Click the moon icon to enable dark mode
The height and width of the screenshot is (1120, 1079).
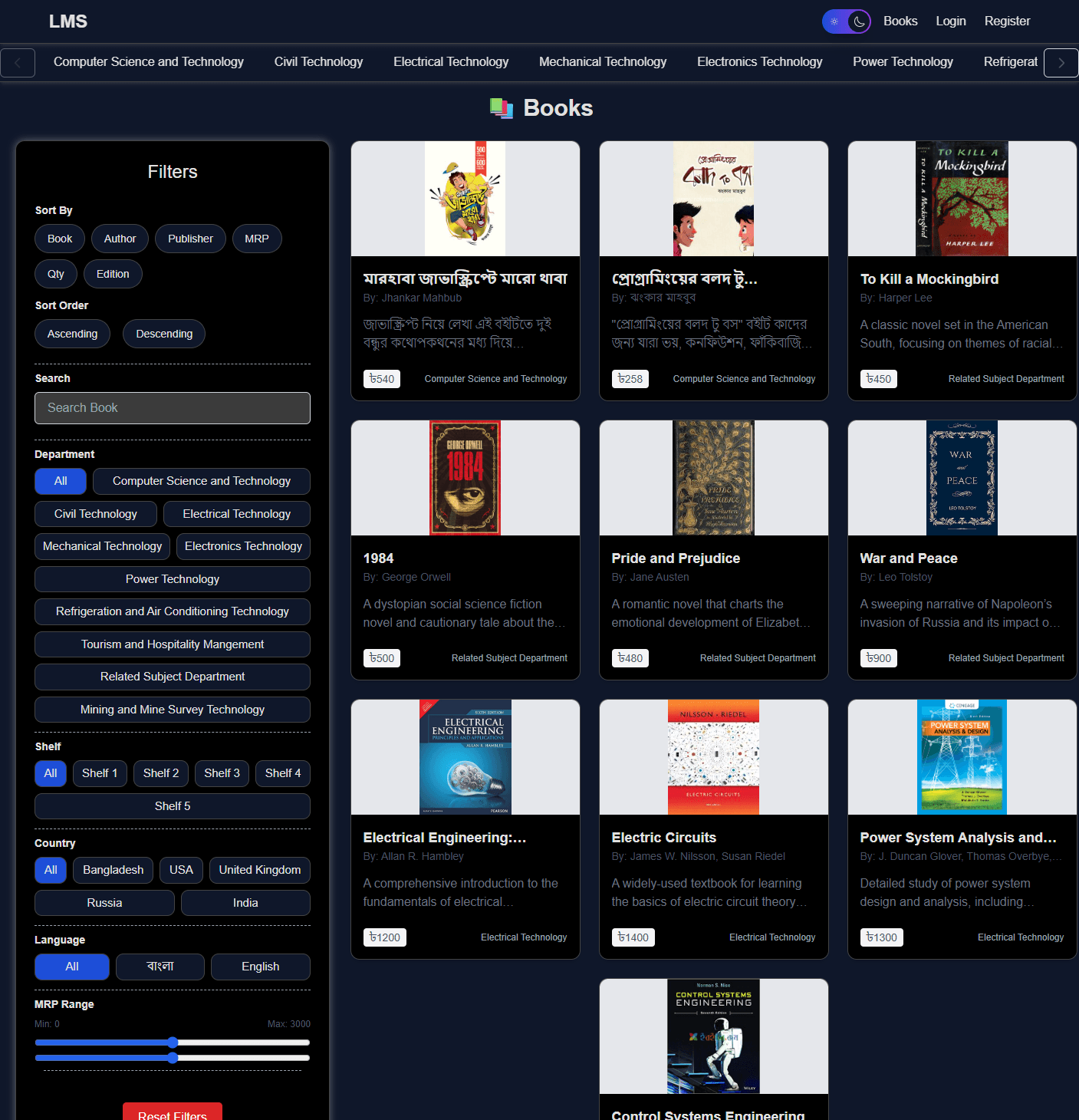click(857, 21)
